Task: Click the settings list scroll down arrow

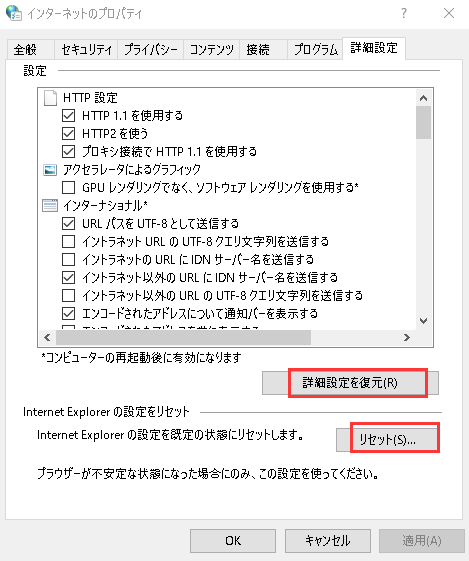Action: (x=424, y=321)
